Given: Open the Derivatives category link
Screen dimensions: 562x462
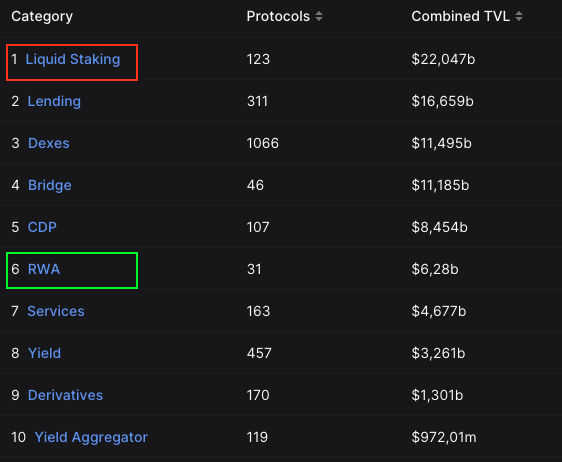Looking at the screenshot, I should [65, 395].
